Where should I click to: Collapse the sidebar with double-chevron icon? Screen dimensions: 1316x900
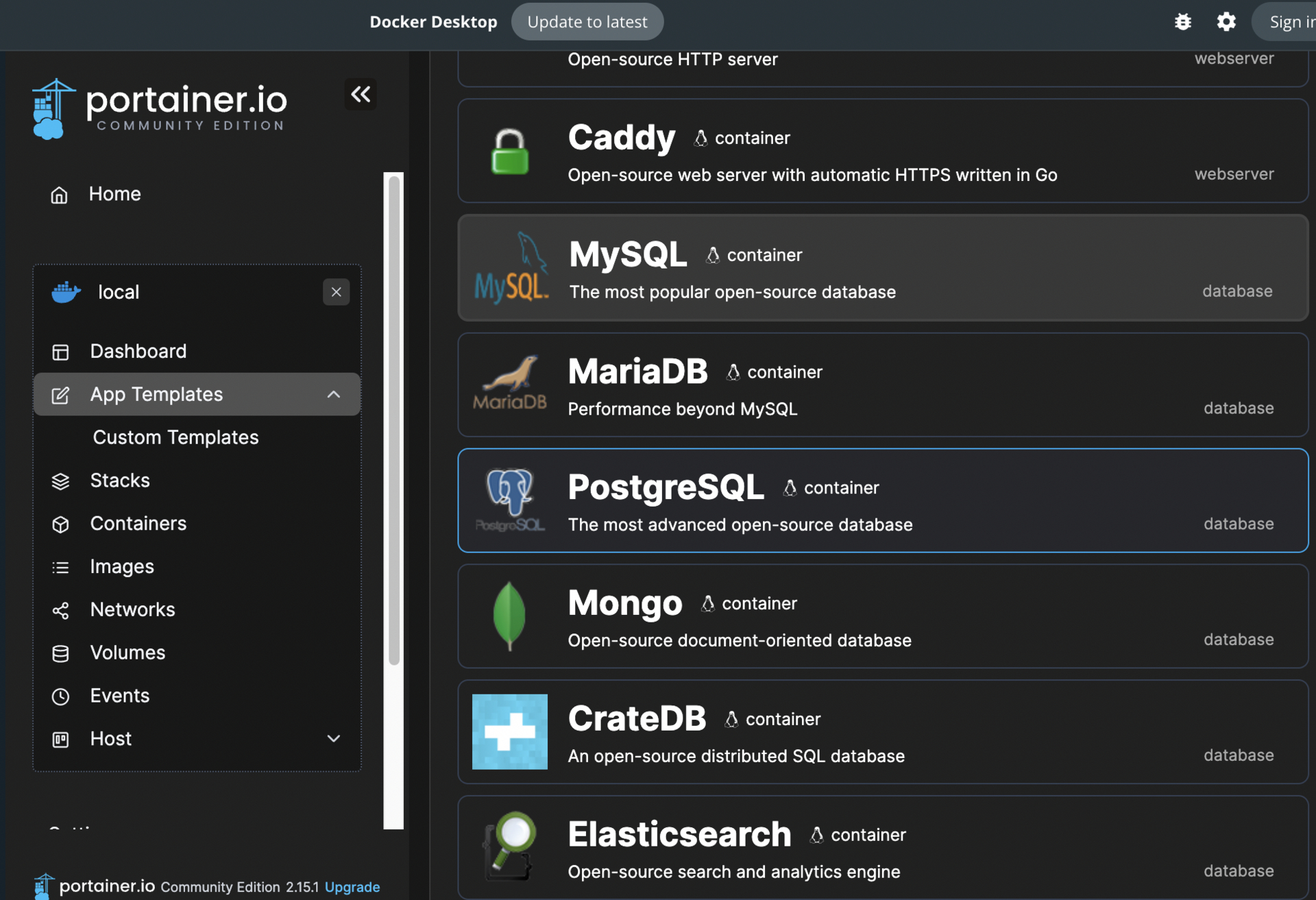tap(361, 95)
